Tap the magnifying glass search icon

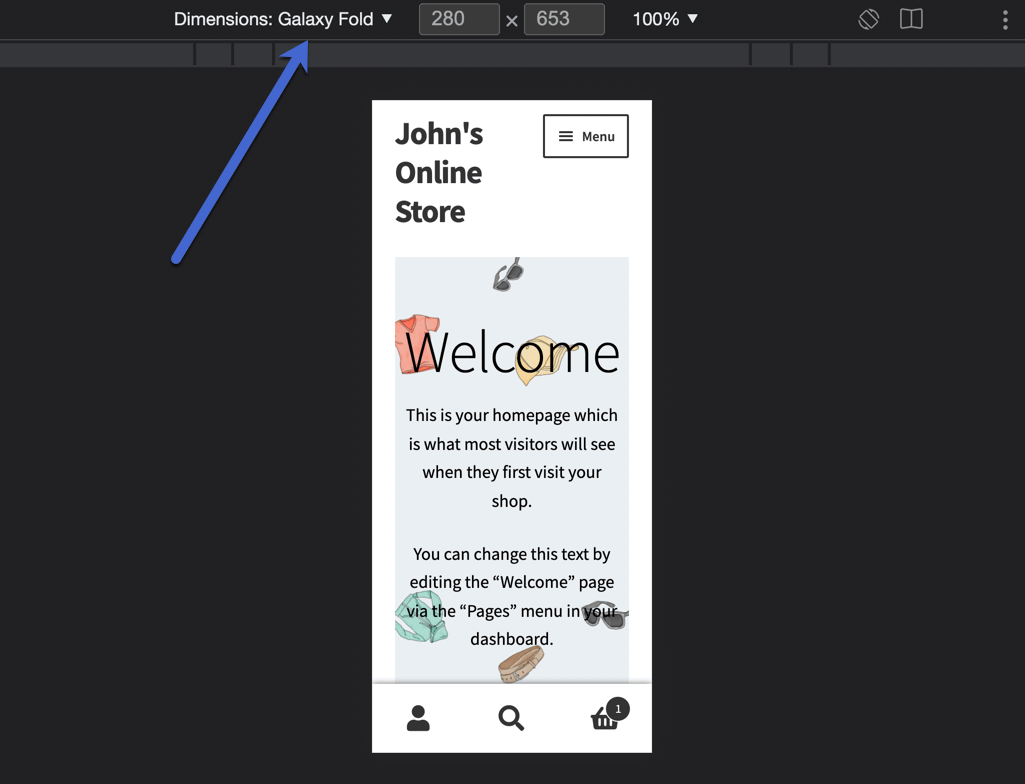tap(511, 718)
